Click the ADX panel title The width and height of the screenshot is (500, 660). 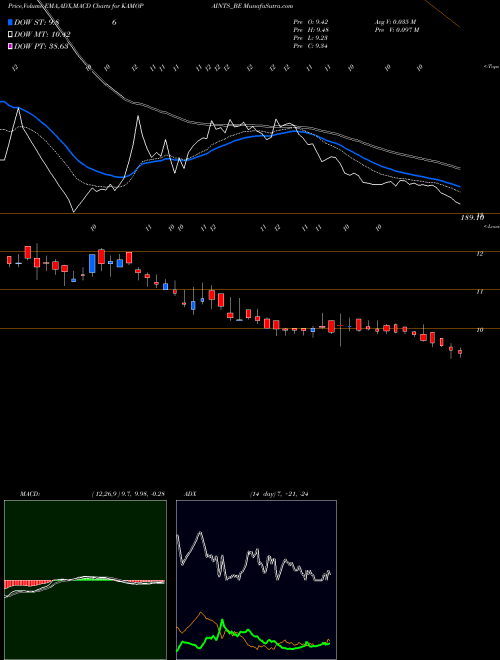click(190, 494)
